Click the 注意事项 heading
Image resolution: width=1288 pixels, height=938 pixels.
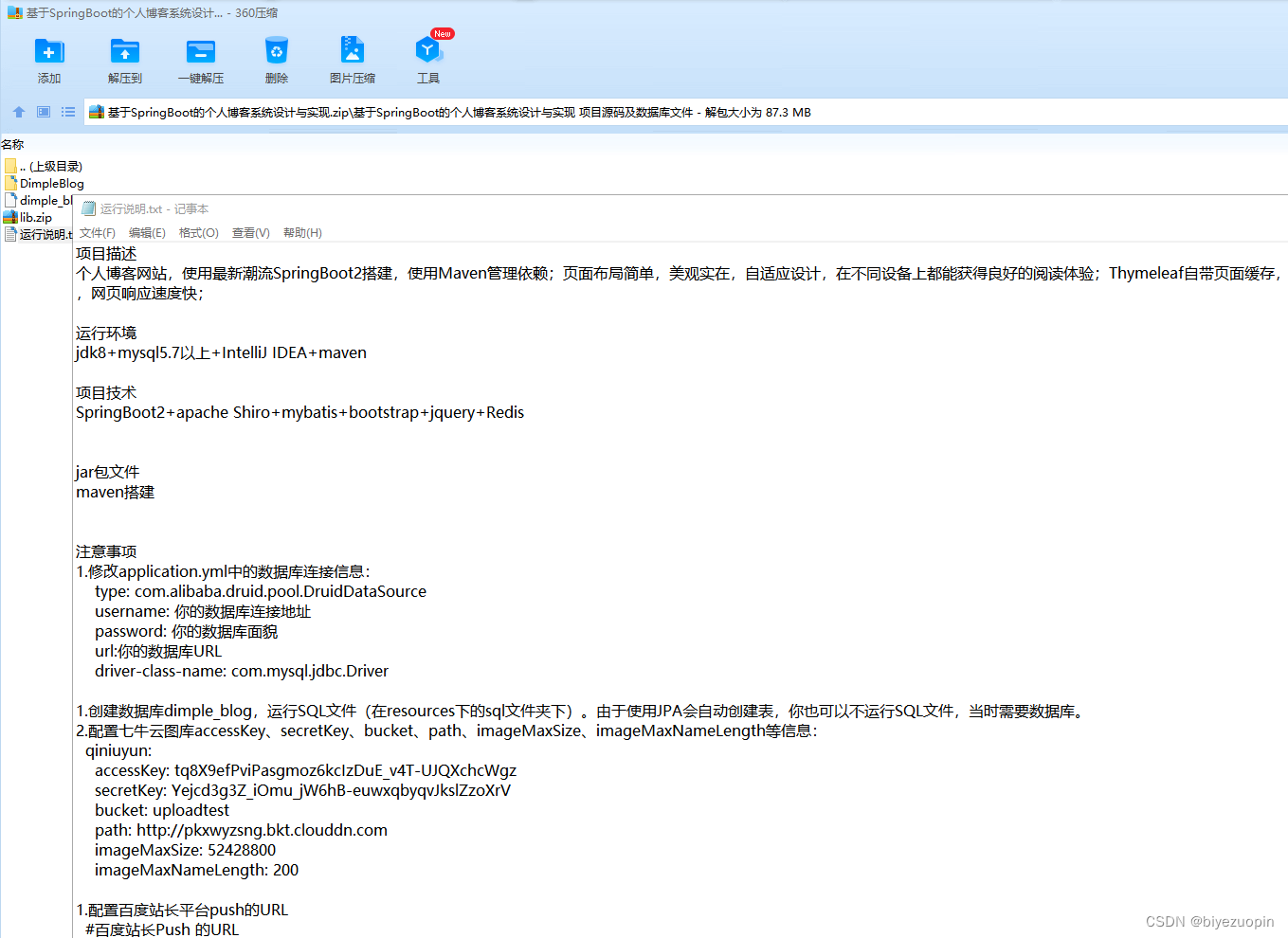tap(106, 552)
